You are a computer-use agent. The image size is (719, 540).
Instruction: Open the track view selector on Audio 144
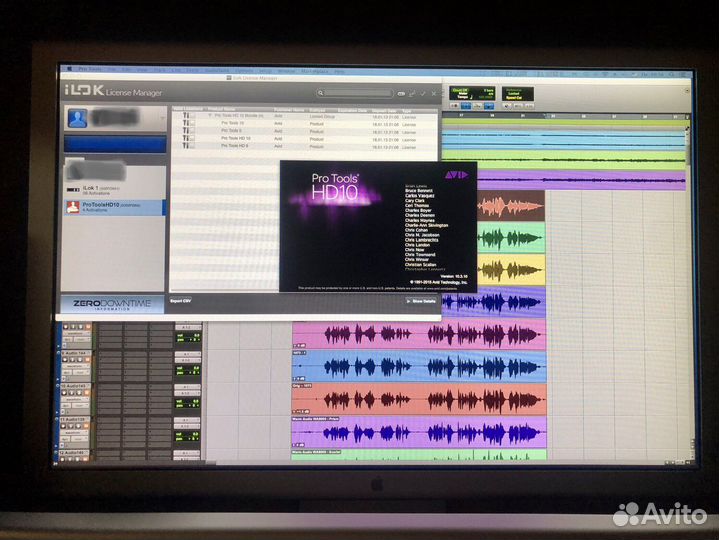(74, 366)
